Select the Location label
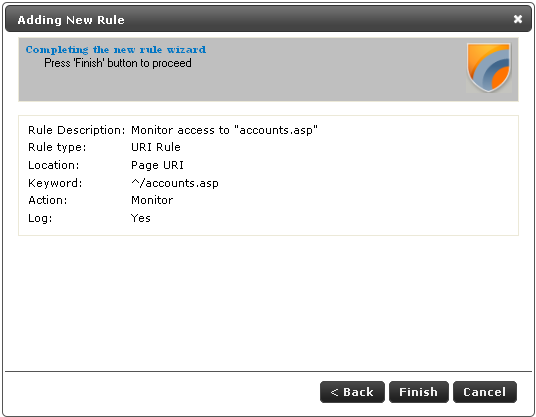 54,165
